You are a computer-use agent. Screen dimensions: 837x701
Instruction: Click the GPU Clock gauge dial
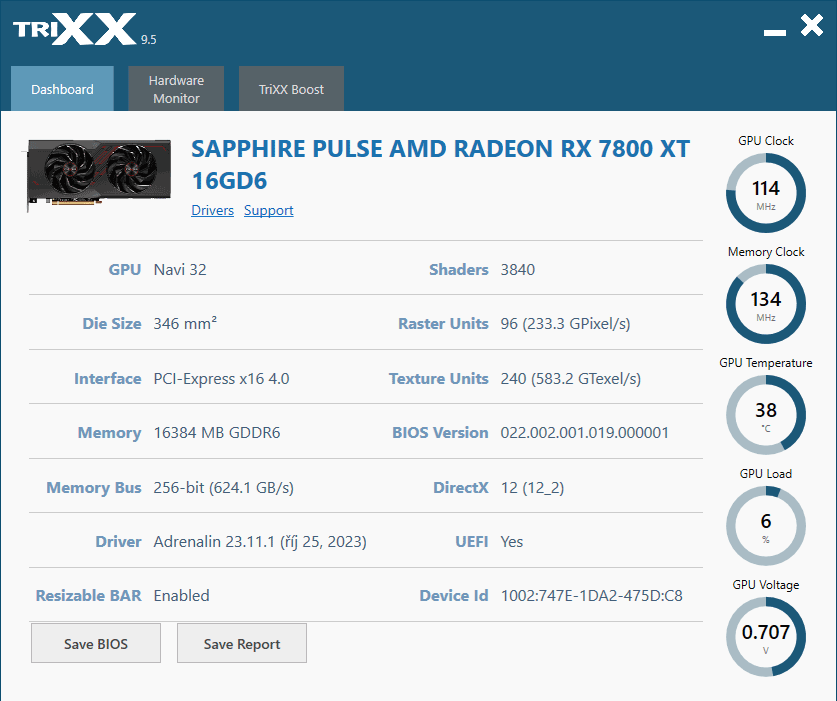pos(765,192)
